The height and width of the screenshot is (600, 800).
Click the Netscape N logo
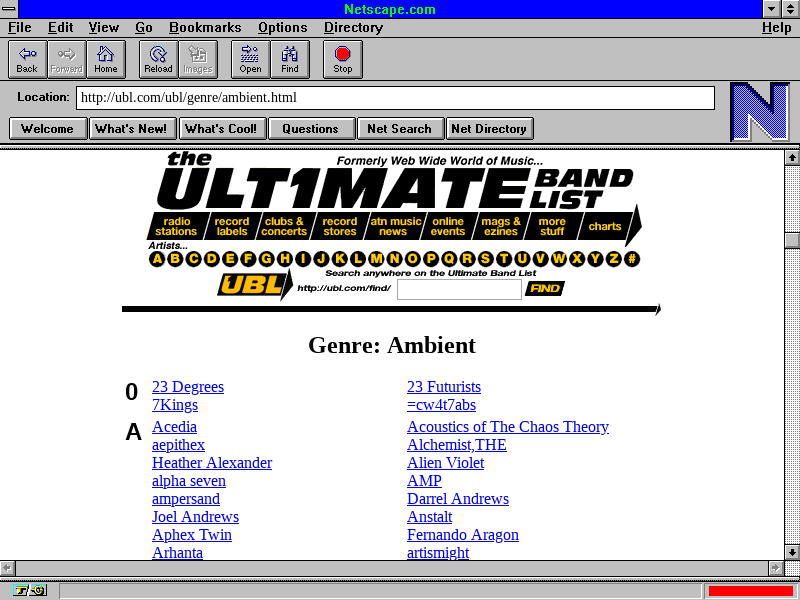click(759, 112)
